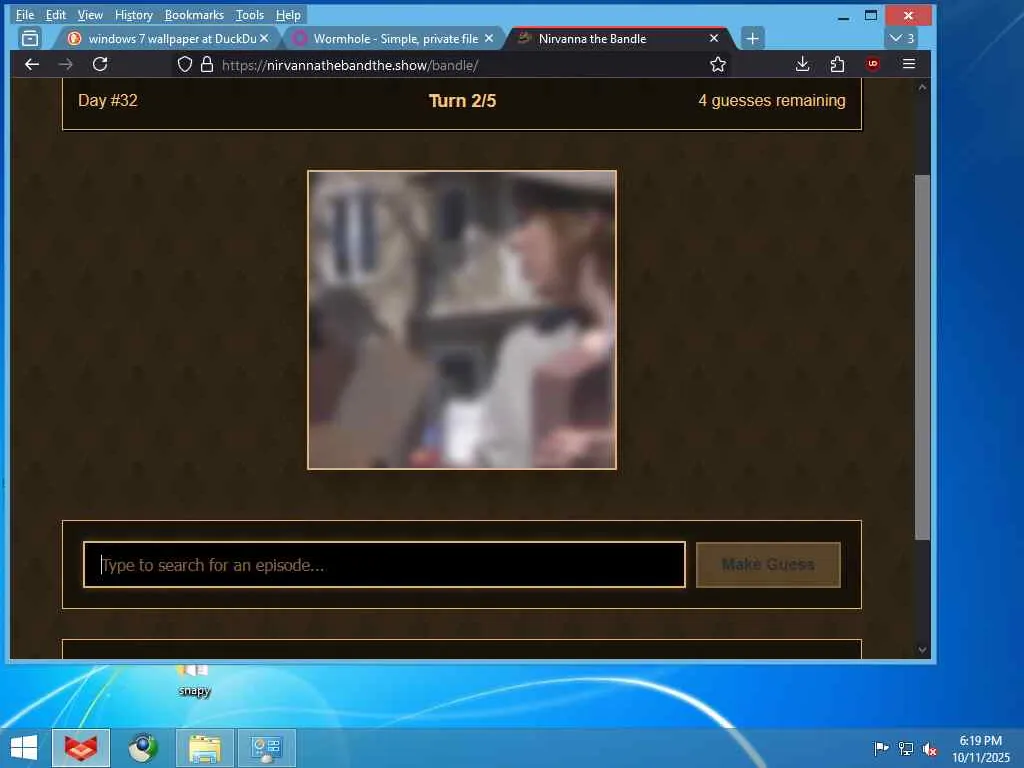
Task: Open the tracking protection shield icon
Action: [x=185, y=64]
